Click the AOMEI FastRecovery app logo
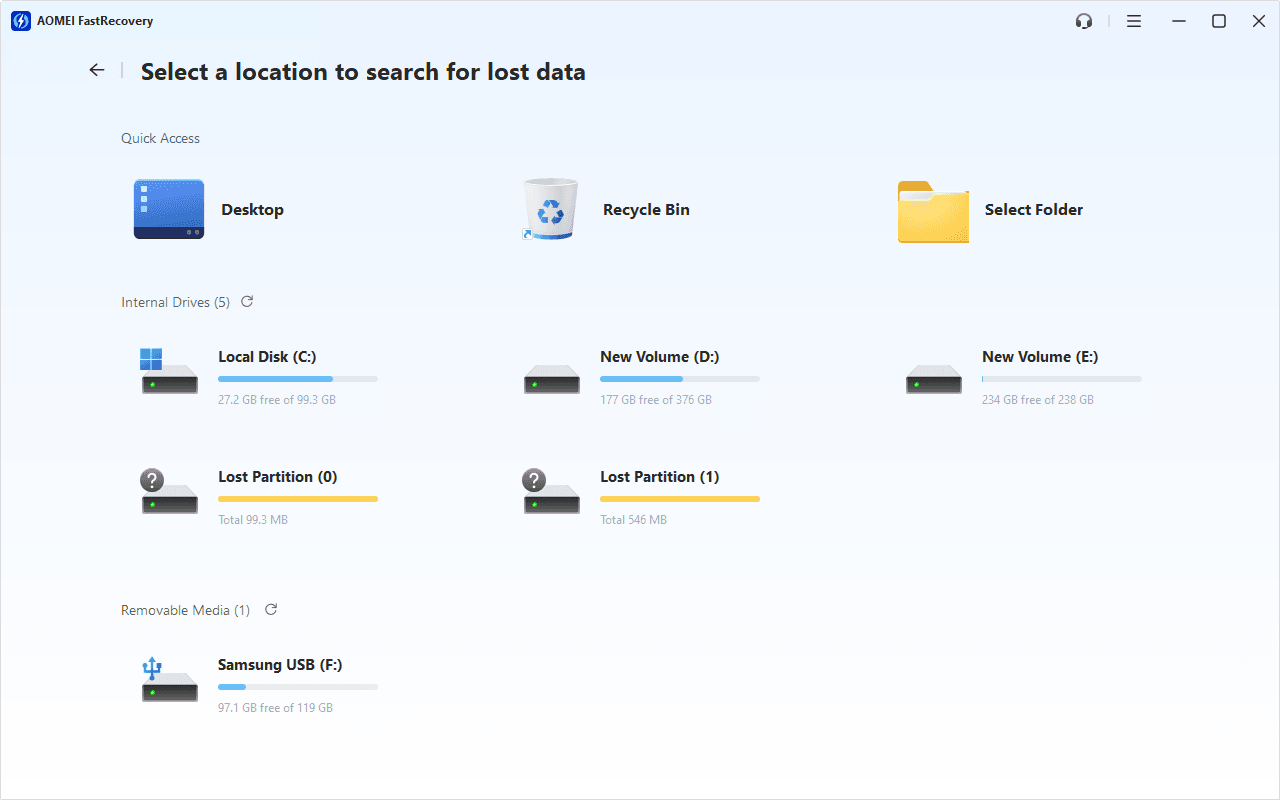The image size is (1280, 800). [20, 21]
